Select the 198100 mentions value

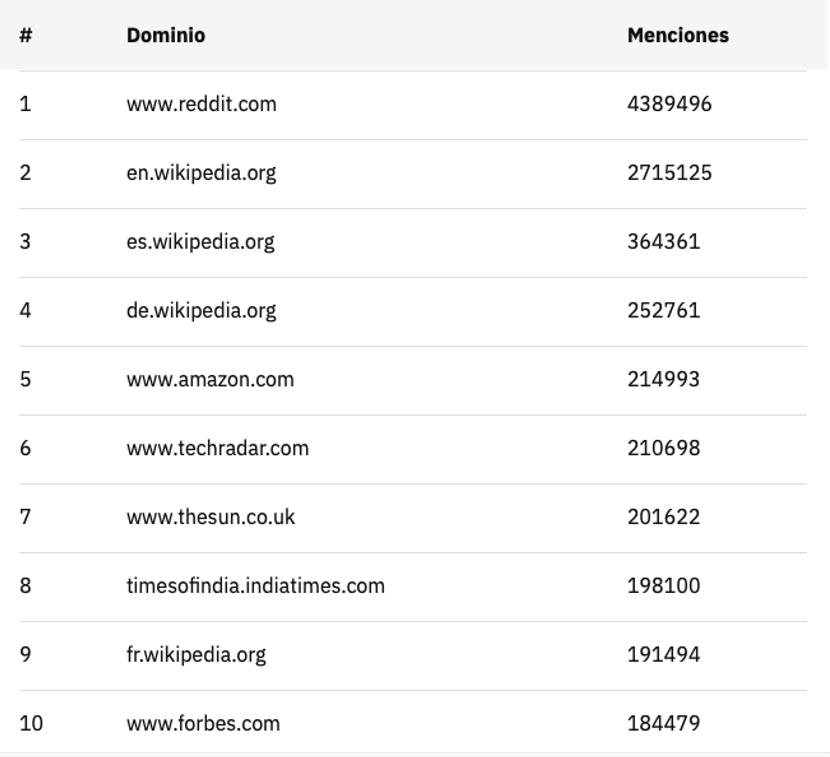click(x=663, y=586)
